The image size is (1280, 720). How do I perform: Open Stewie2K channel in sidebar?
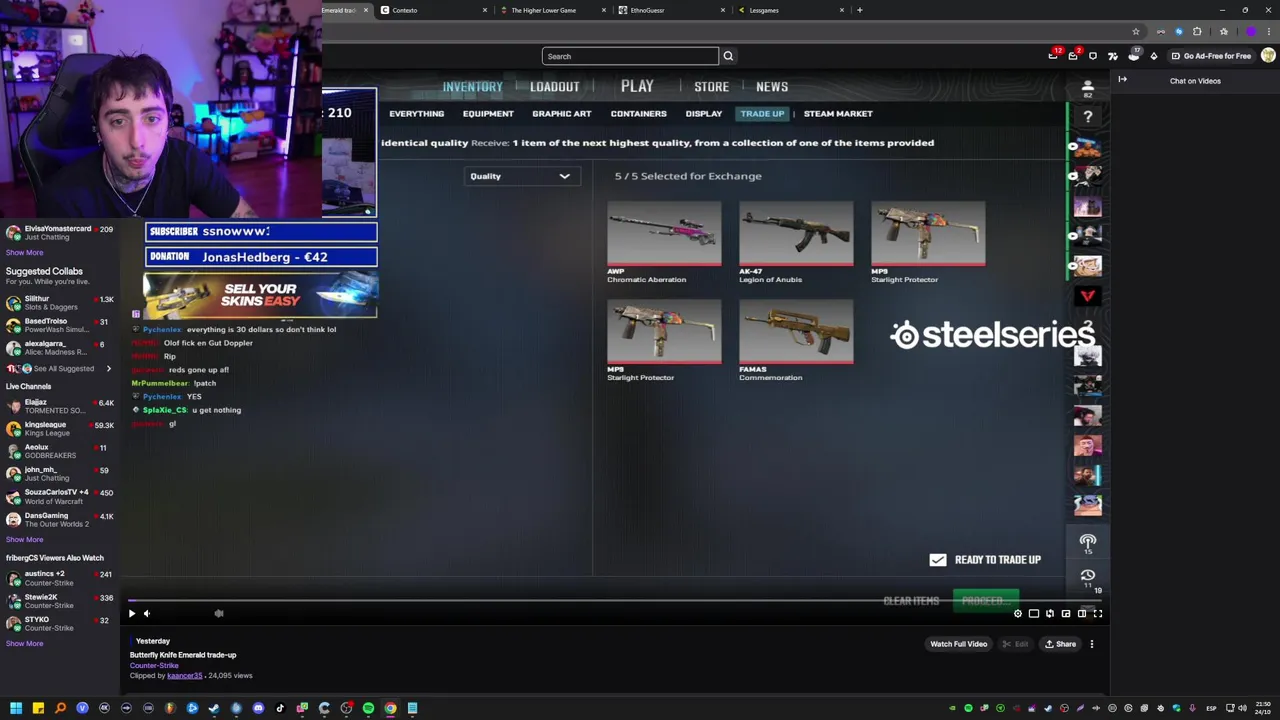[60, 601]
